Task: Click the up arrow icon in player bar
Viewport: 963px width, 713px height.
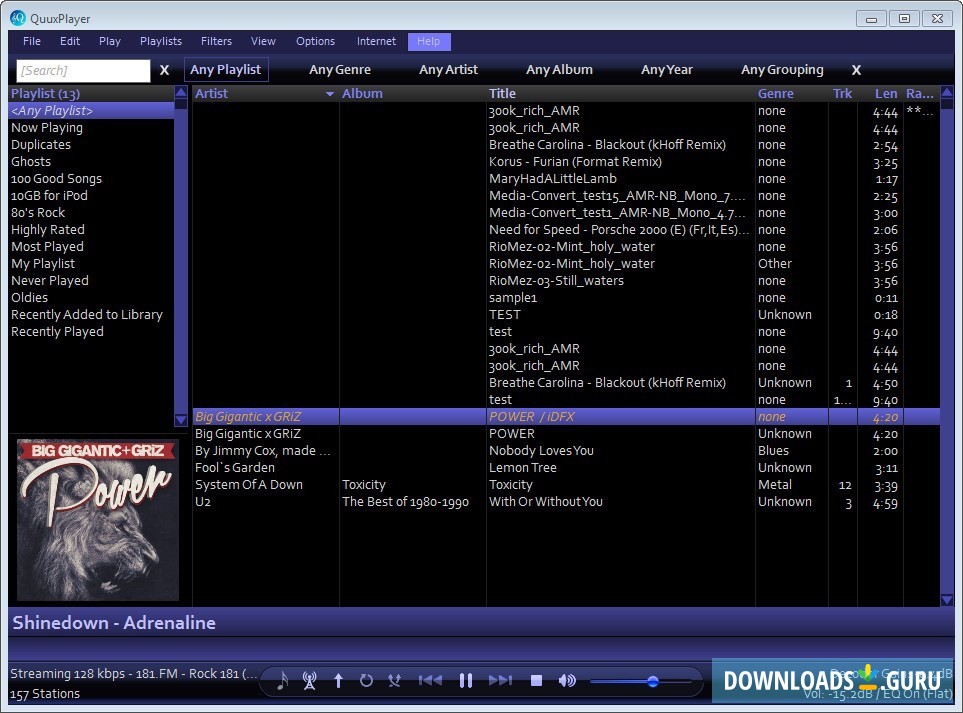Action: click(x=338, y=681)
